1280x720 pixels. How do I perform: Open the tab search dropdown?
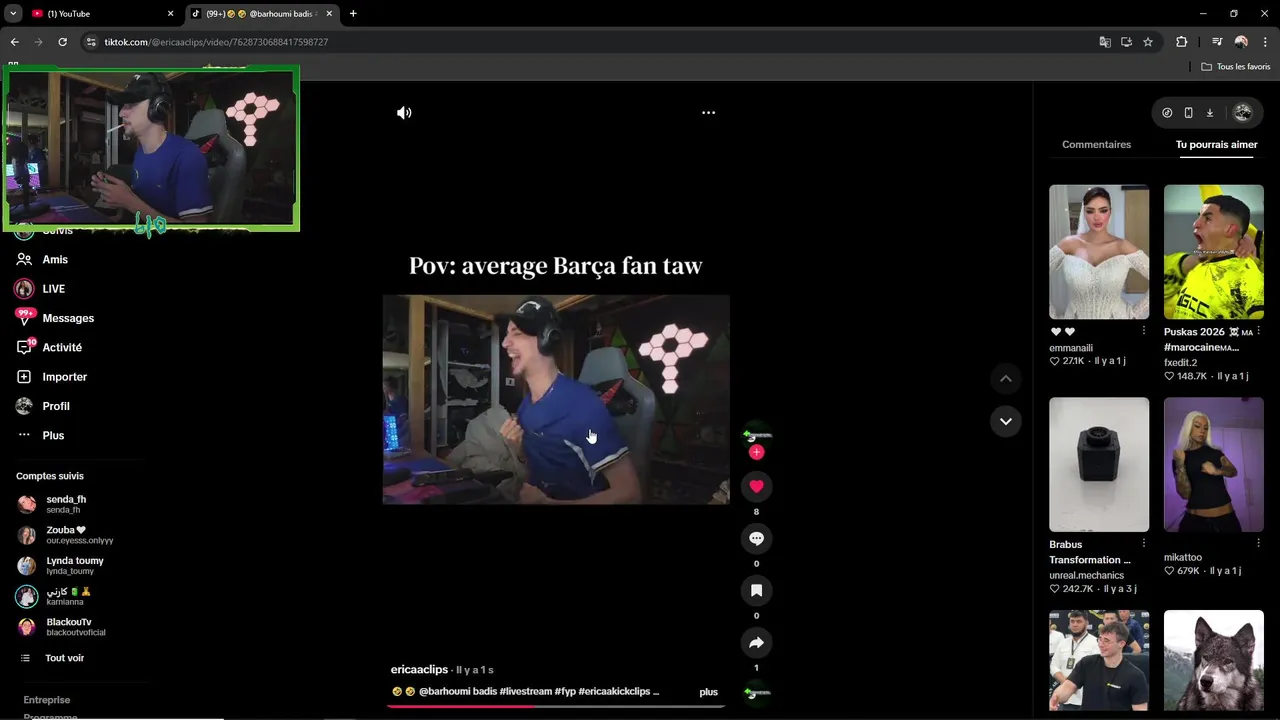point(13,14)
